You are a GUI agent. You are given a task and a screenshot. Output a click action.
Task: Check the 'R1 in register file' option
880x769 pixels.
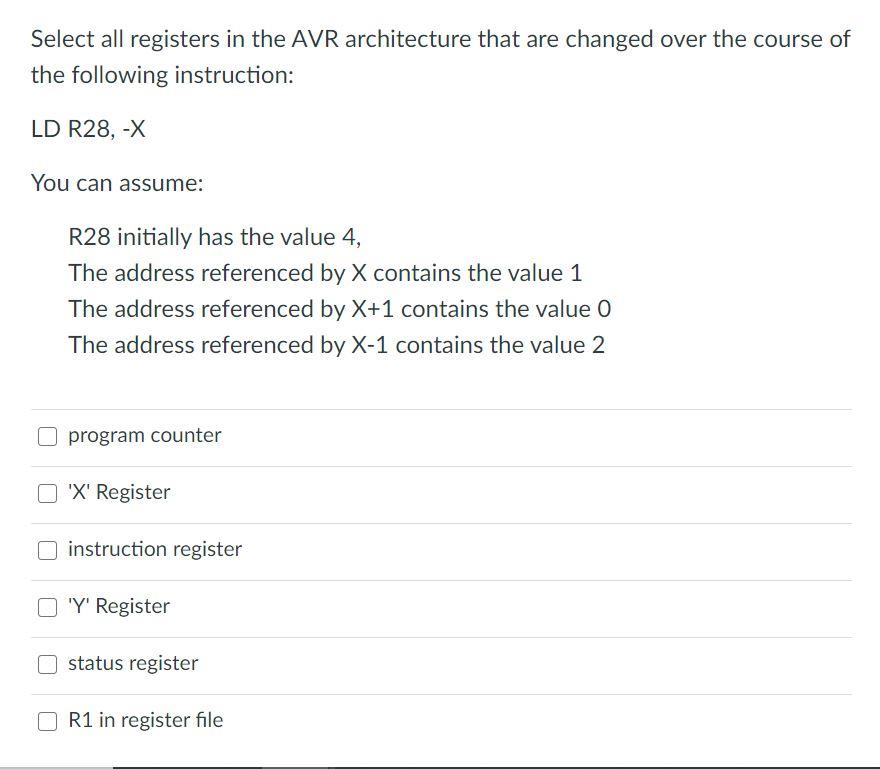point(46,720)
